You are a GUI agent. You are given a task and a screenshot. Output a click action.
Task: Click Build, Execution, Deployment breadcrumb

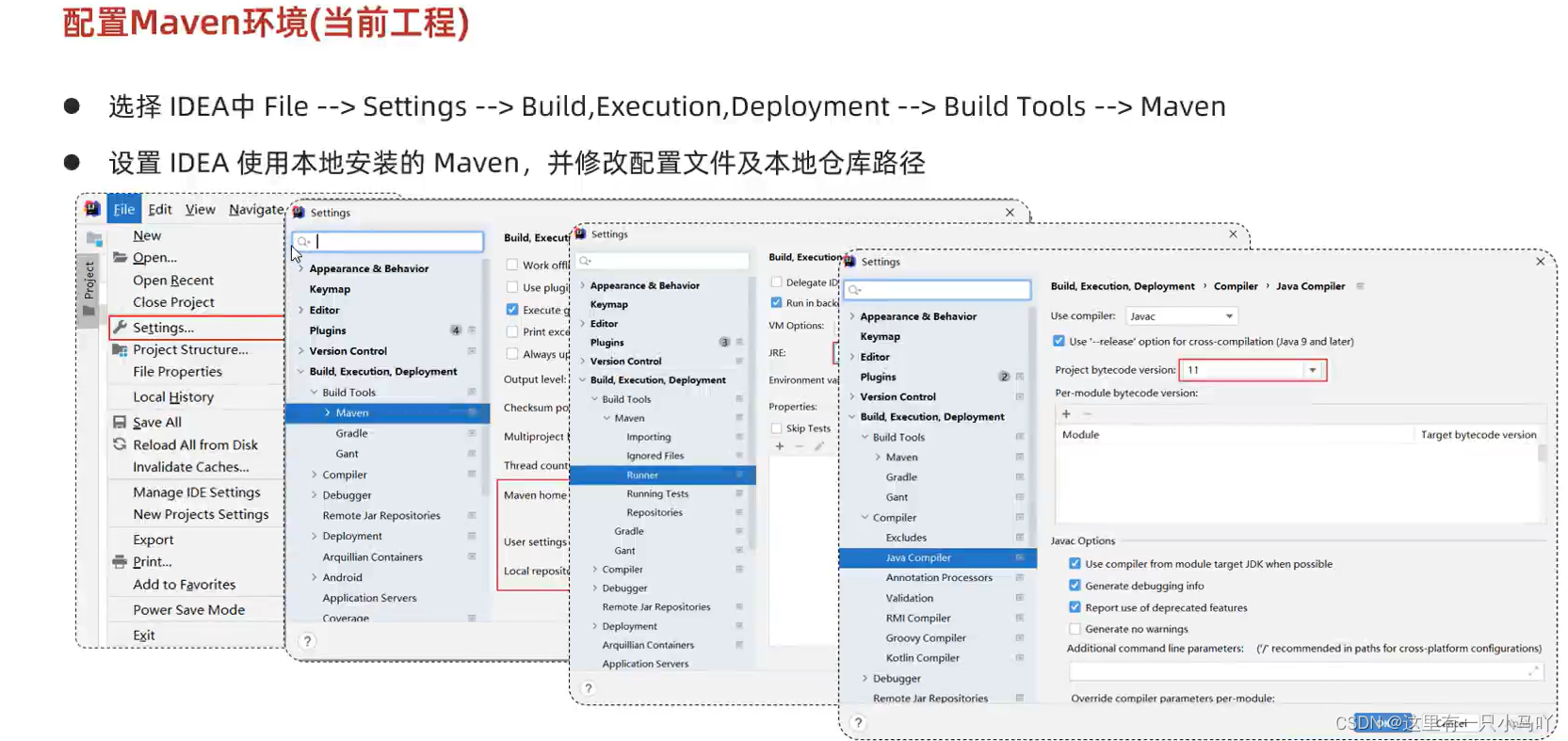(x=1123, y=286)
